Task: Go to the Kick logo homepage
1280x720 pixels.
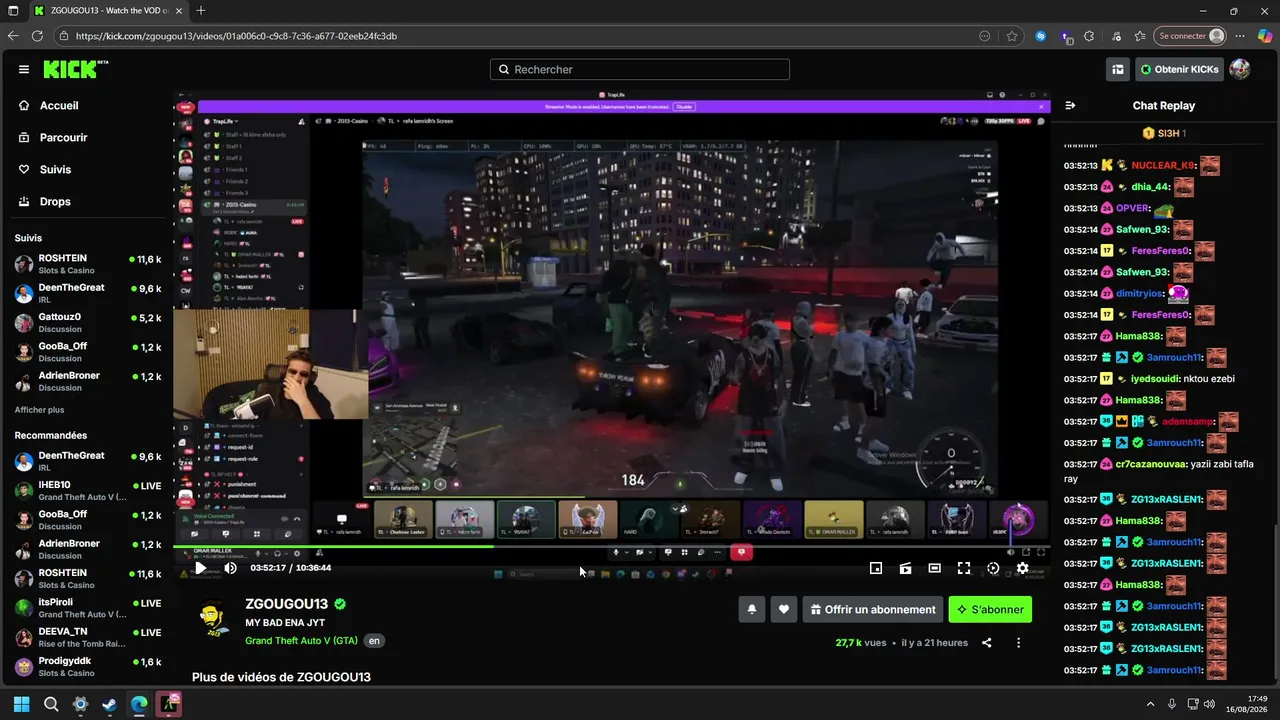Action: pos(75,69)
